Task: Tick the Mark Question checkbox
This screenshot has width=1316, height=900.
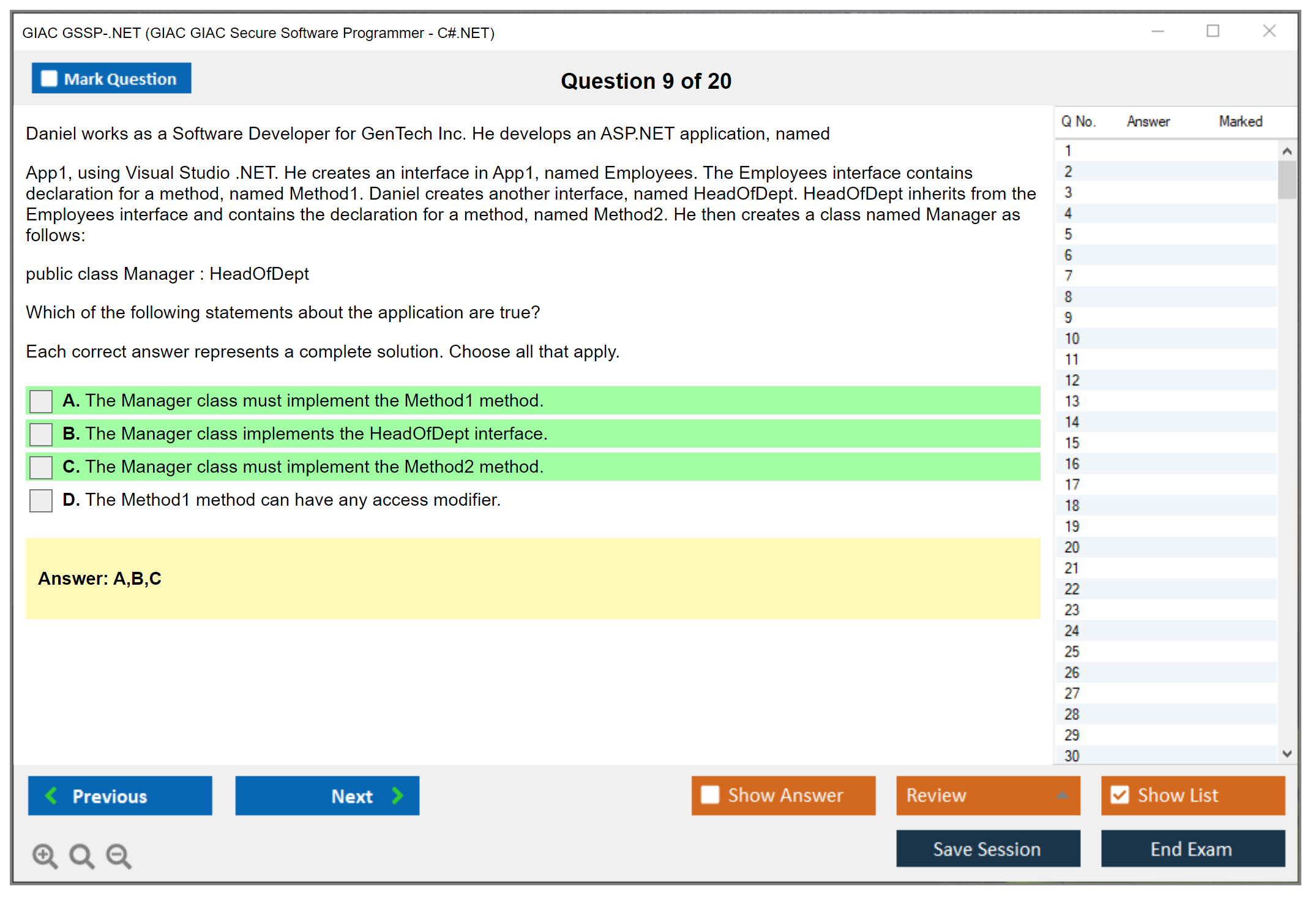Action: pyautogui.click(x=49, y=79)
